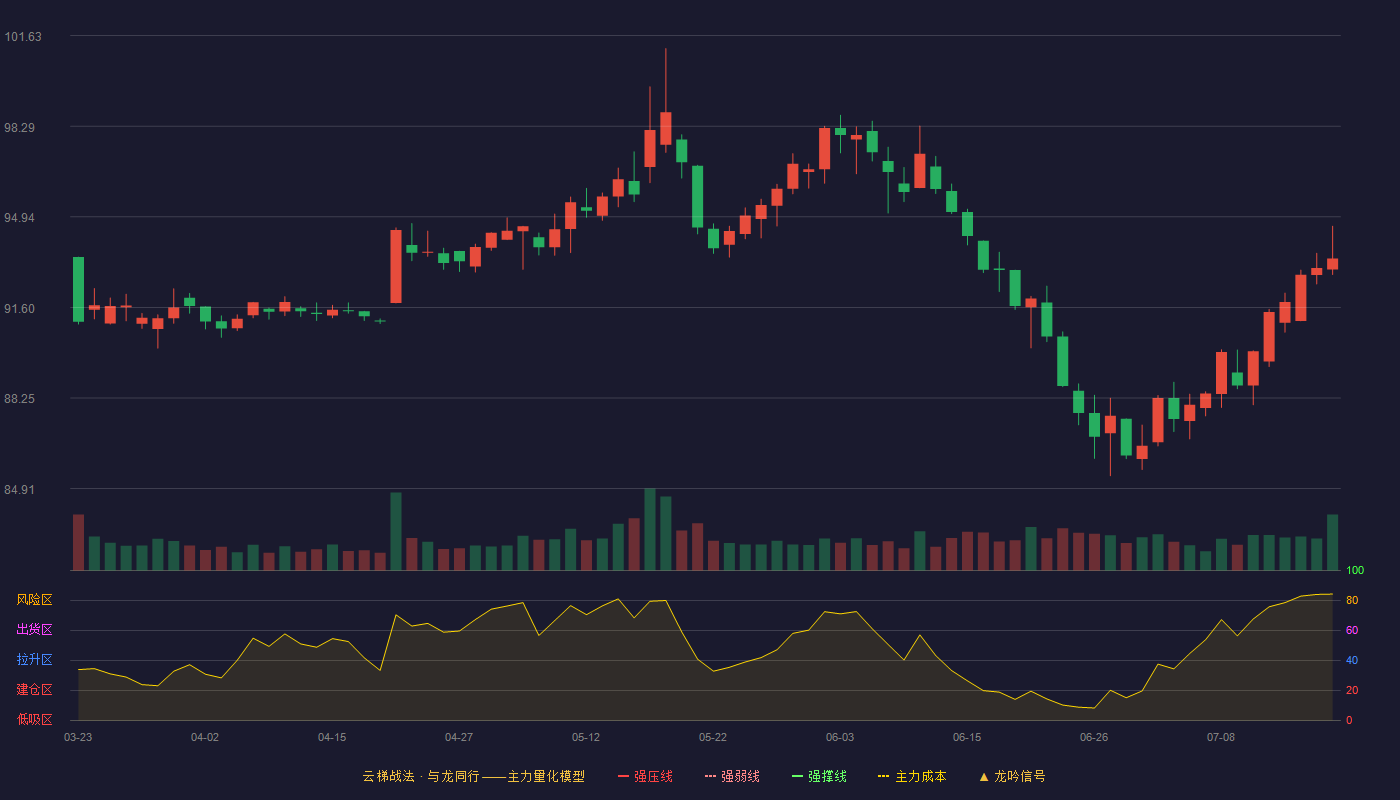Select the peak red candle with longest upper wick
The image size is (1400, 800).
tap(665, 128)
